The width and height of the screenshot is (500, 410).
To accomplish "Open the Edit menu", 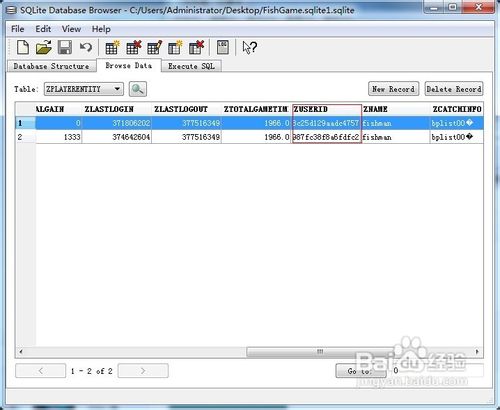I will coord(43,29).
